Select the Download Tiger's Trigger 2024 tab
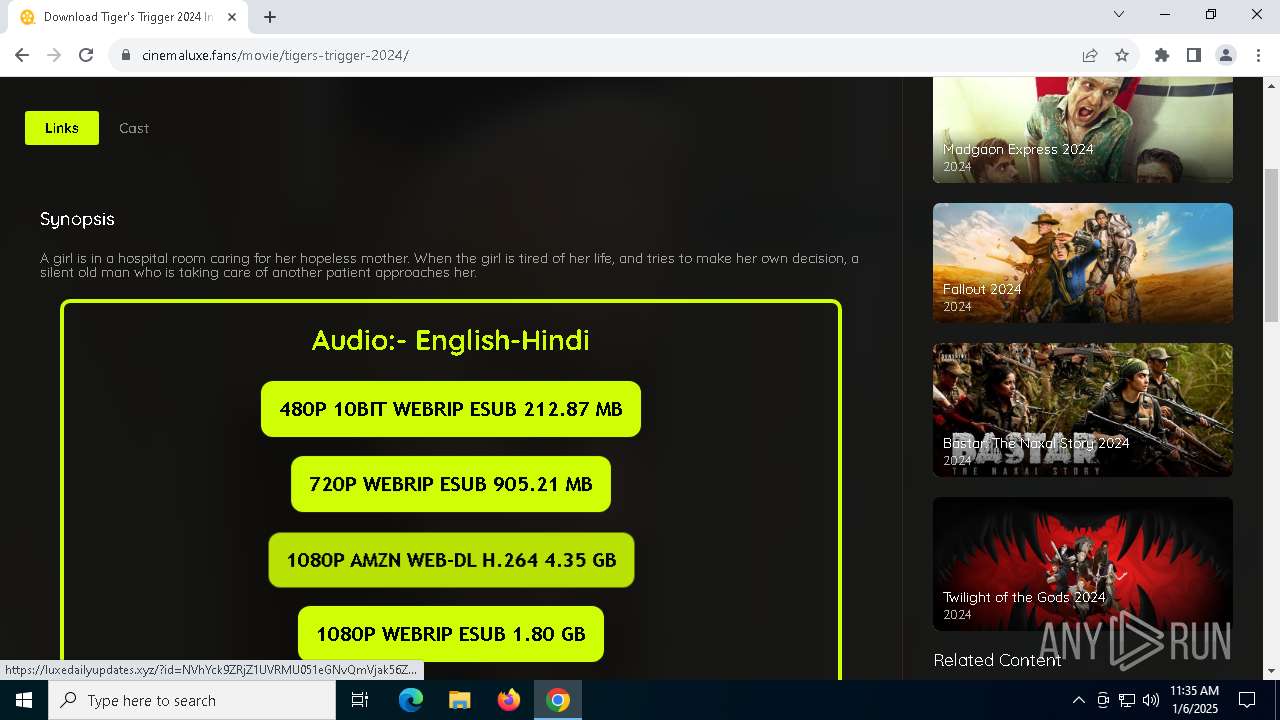The width and height of the screenshot is (1280, 720). 128,17
